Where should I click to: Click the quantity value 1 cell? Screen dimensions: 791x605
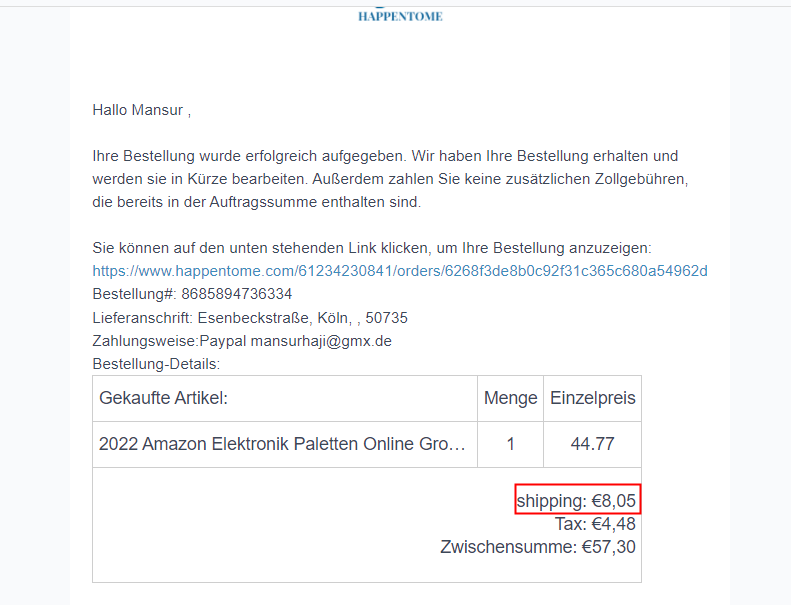click(510, 444)
